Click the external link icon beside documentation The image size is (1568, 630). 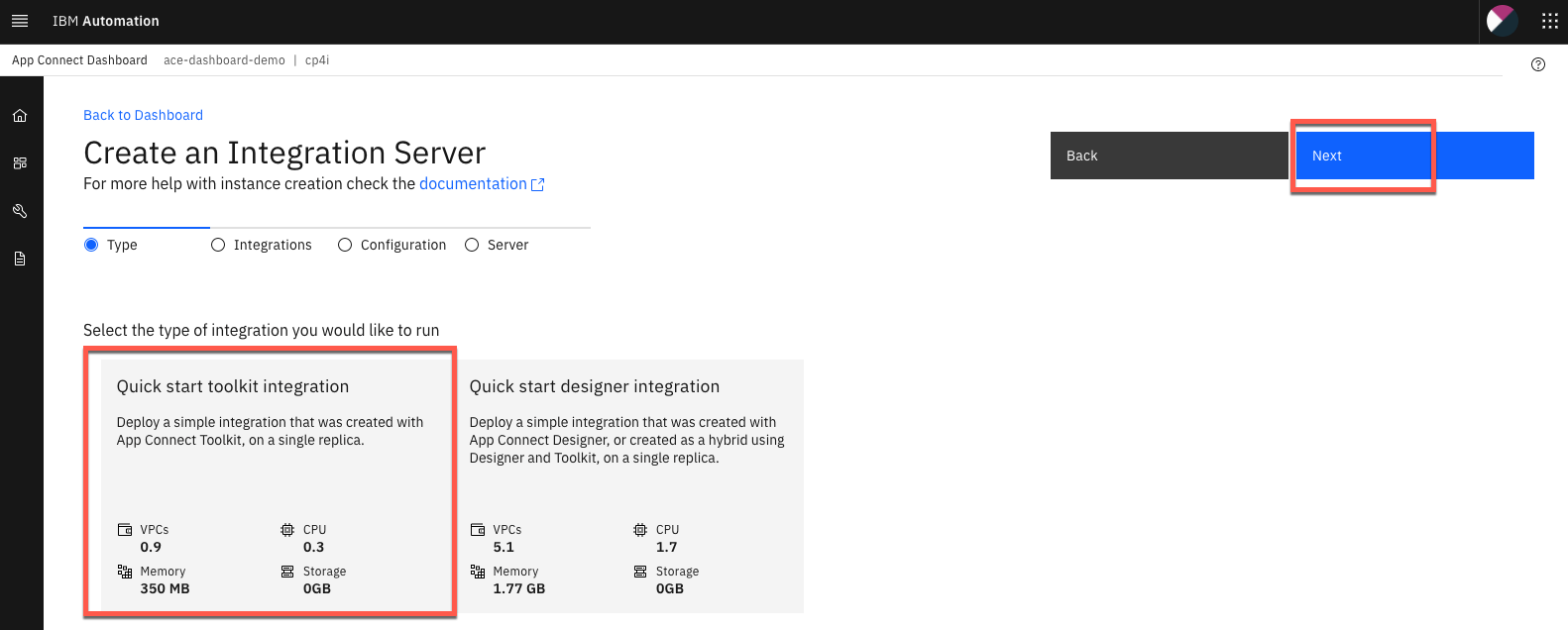pos(538,183)
